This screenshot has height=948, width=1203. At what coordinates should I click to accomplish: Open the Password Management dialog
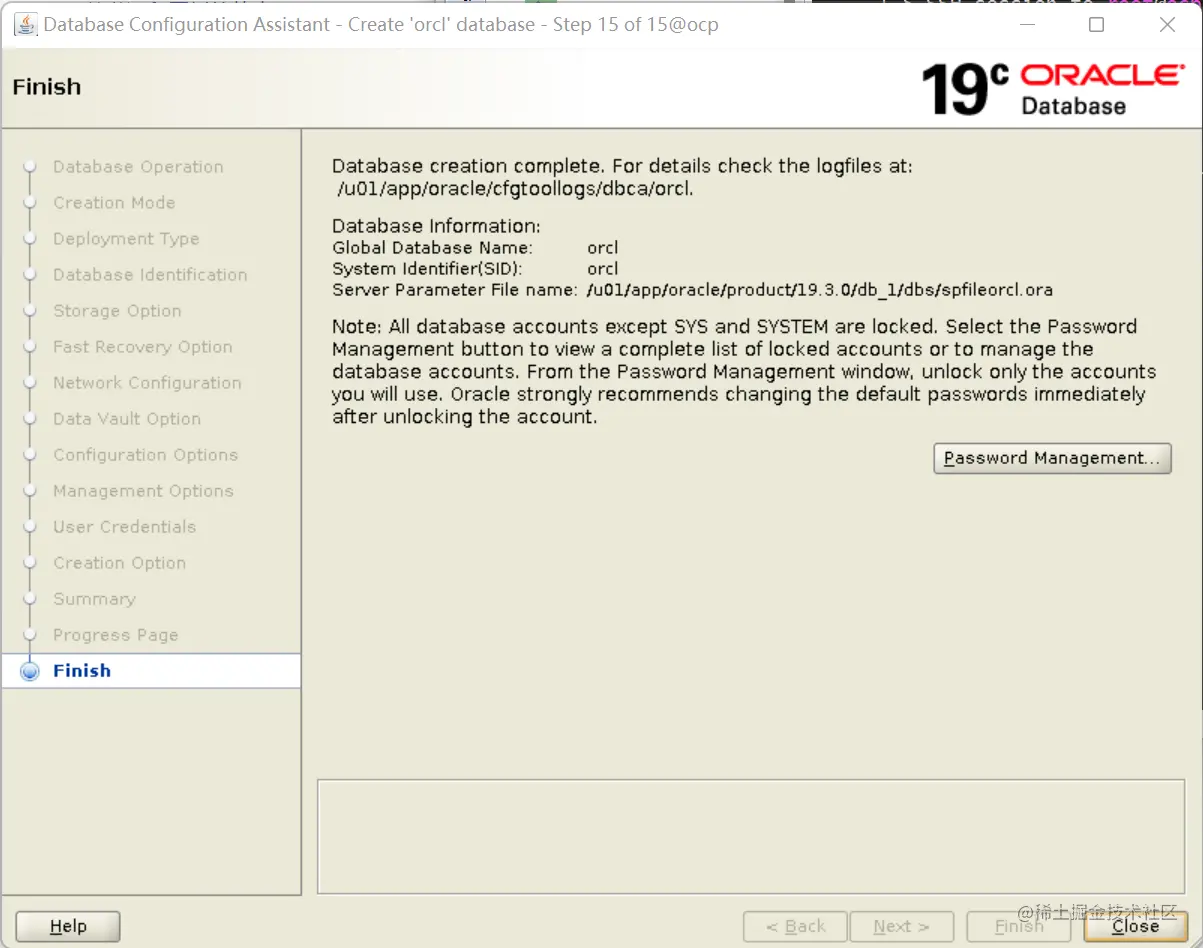pos(1052,458)
